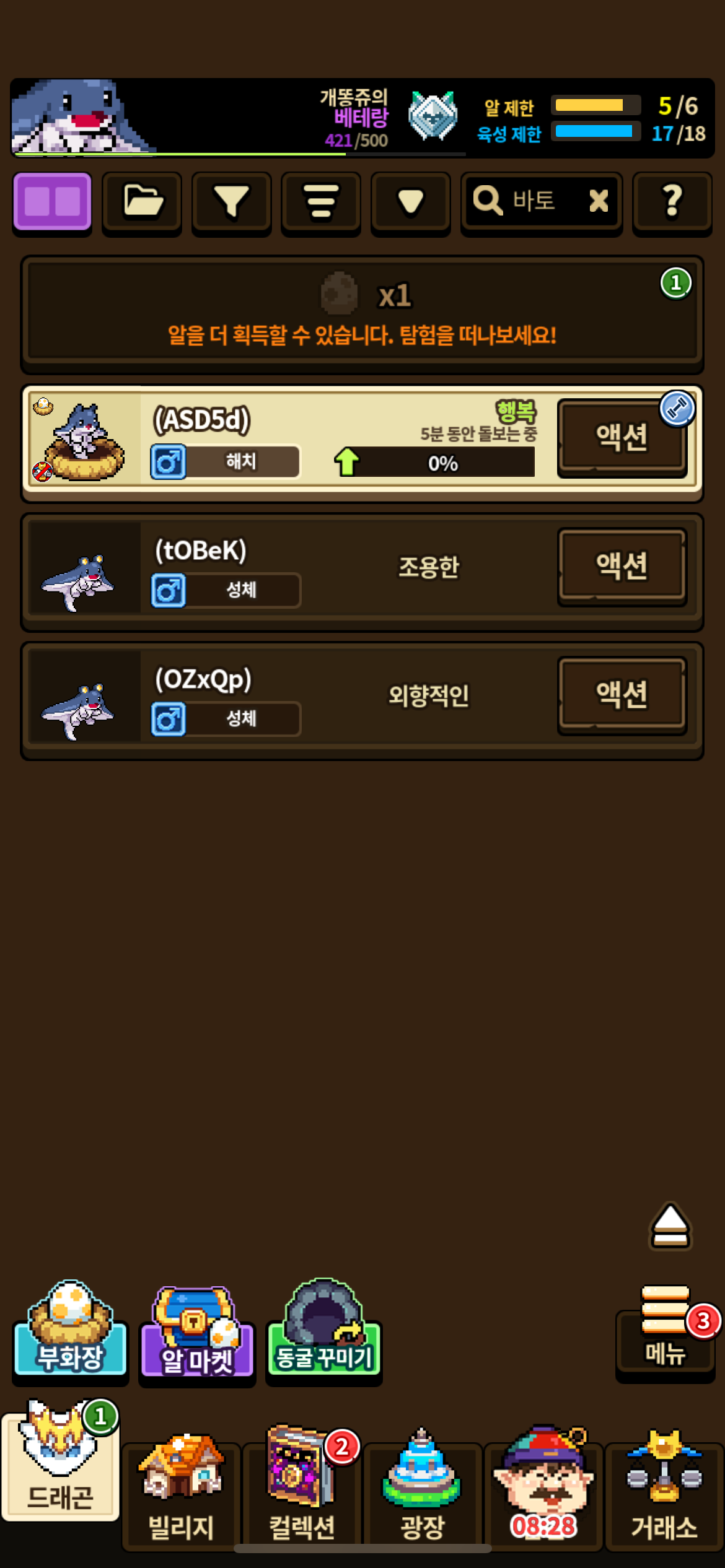Screen dimensions: 725x1568
Task: Collapse the panel with the up-arrow eject icon
Action: click(670, 1226)
